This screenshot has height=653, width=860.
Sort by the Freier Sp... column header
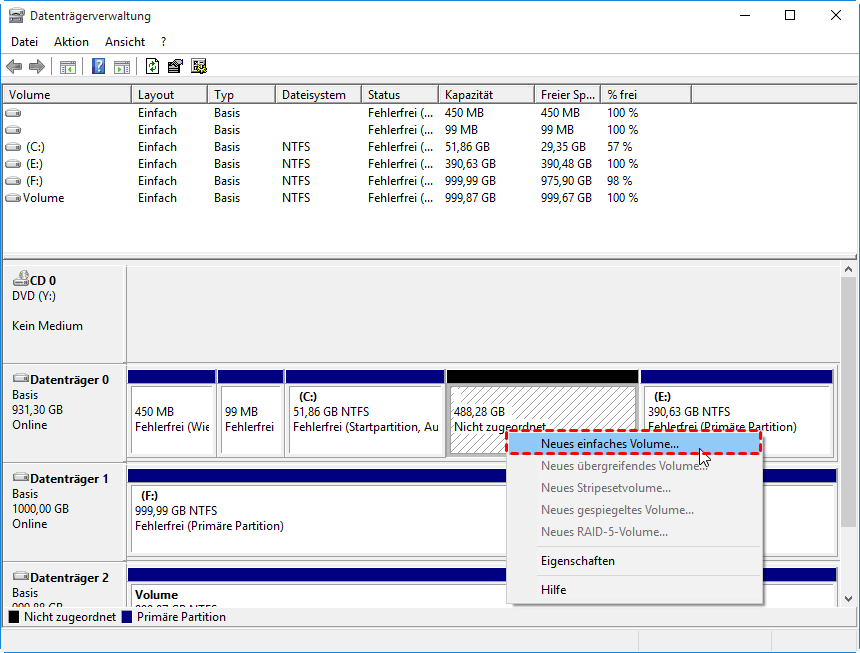[x=568, y=95]
